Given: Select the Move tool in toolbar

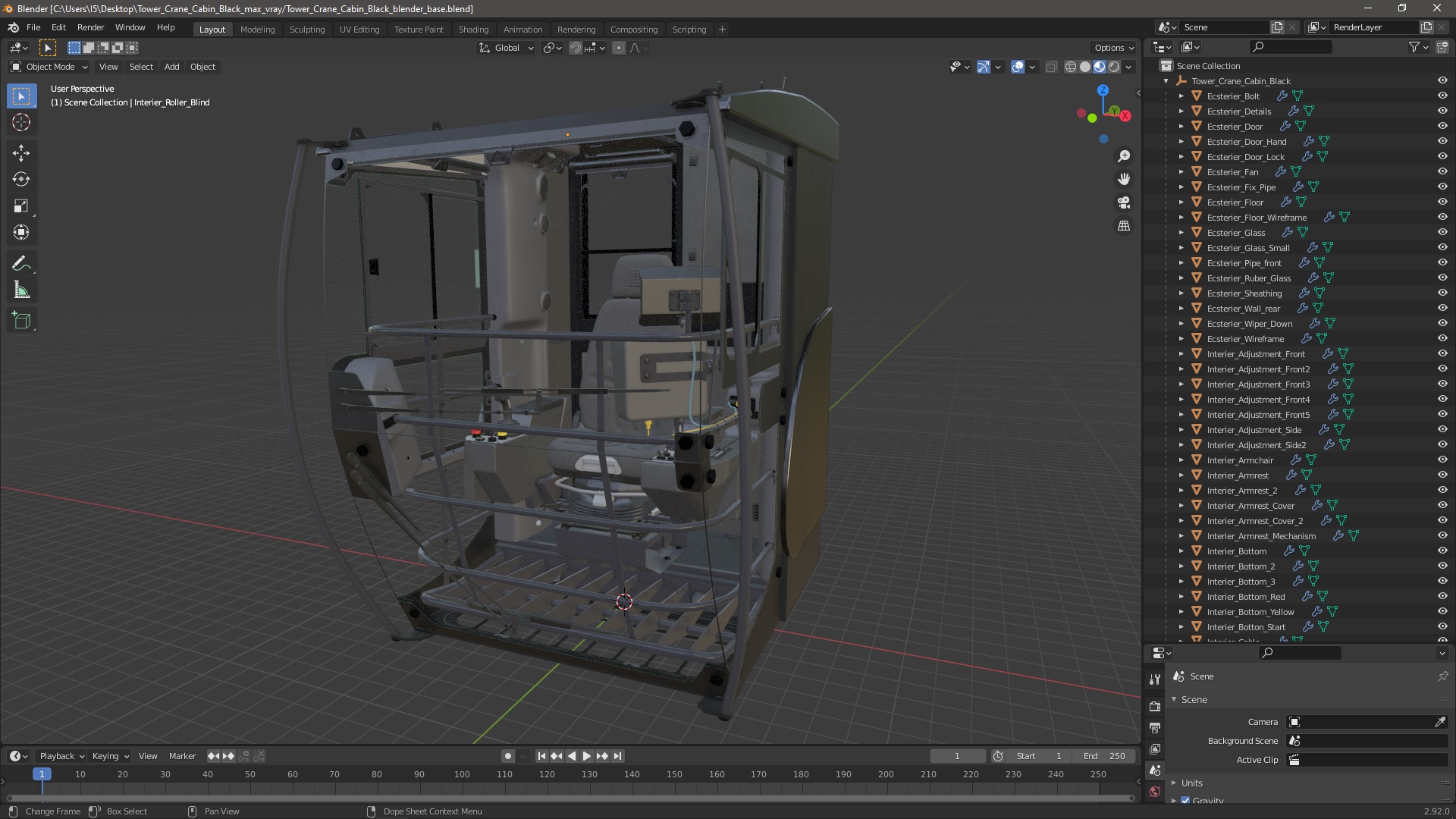Looking at the screenshot, I should [21, 153].
